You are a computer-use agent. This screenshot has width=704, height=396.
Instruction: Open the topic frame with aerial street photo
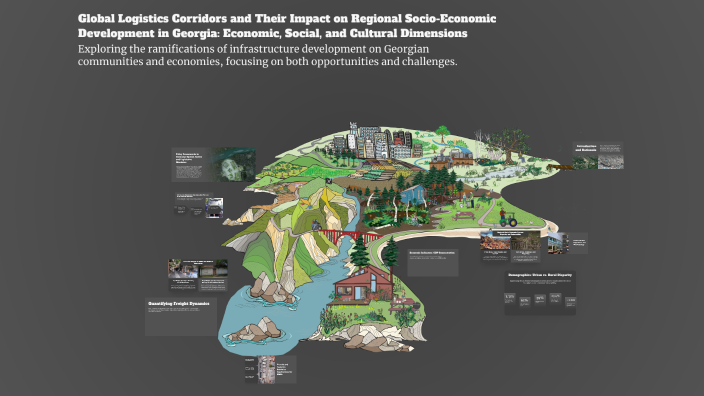tap(270, 370)
